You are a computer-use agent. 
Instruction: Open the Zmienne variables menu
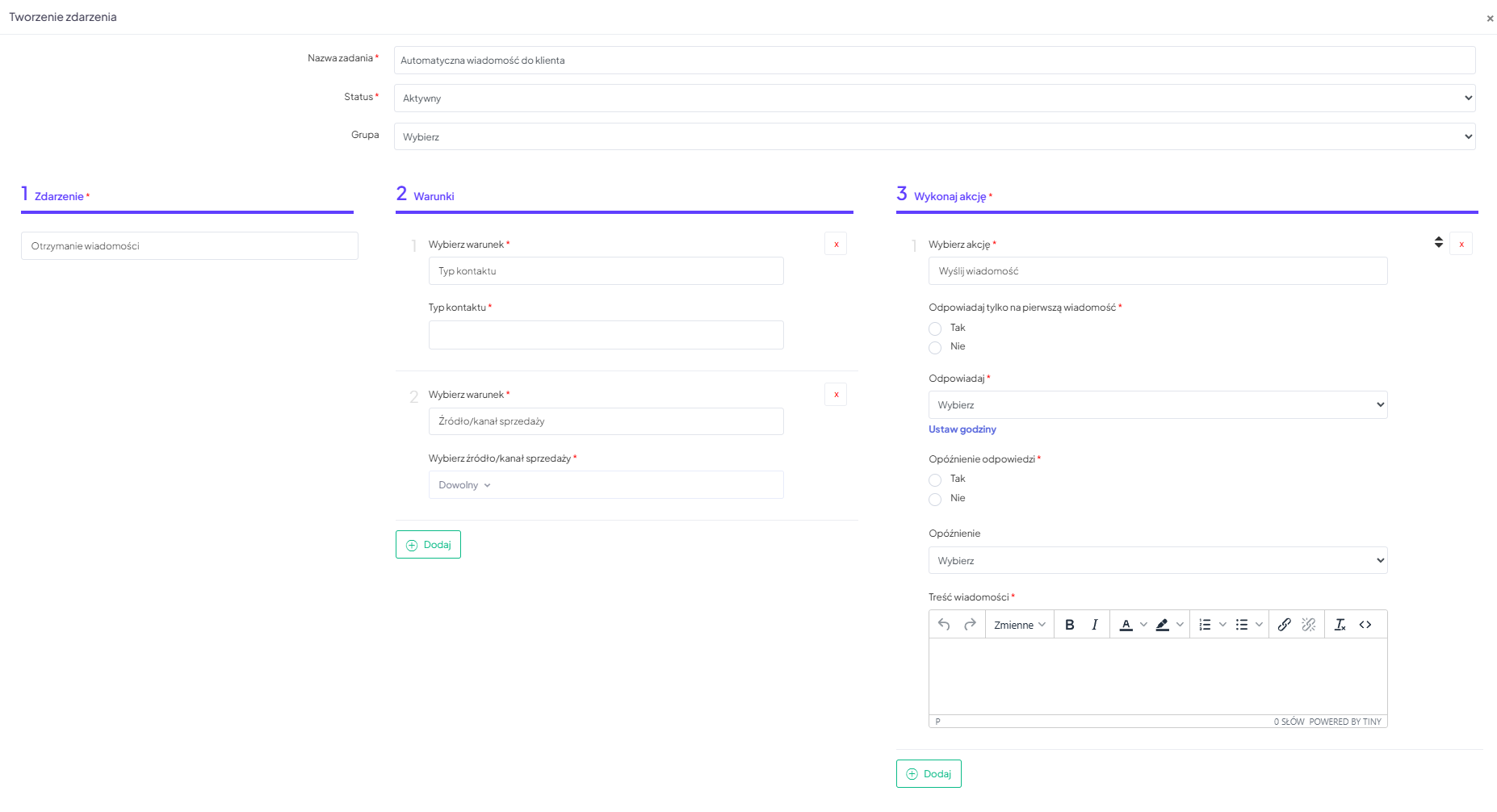coord(1019,625)
